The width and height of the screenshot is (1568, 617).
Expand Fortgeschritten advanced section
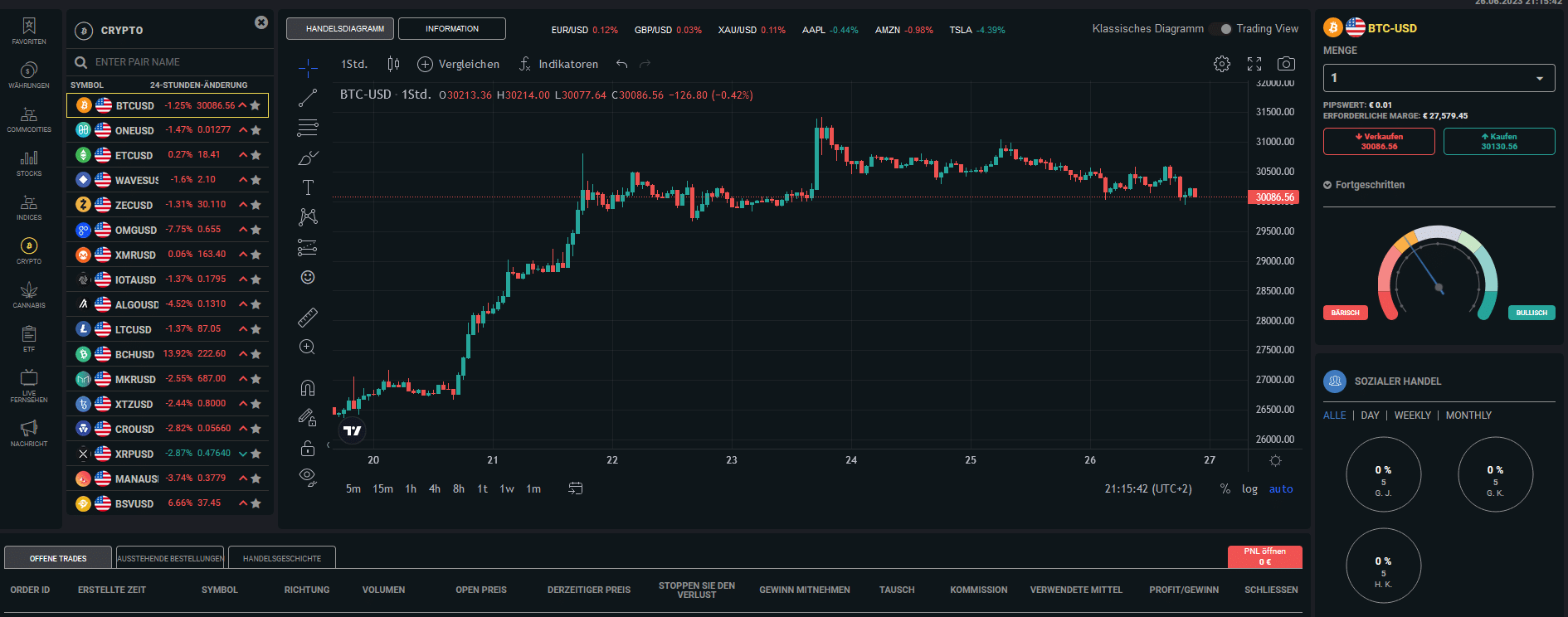pyautogui.click(x=1364, y=185)
